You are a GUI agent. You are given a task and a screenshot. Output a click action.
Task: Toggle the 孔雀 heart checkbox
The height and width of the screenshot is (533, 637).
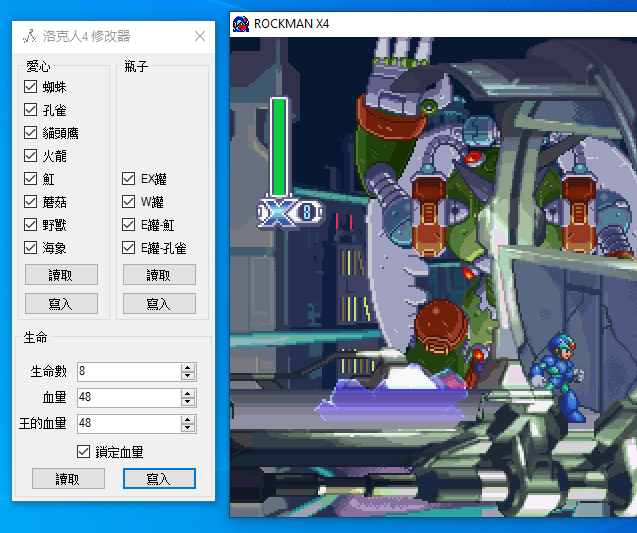tap(30, 110)
